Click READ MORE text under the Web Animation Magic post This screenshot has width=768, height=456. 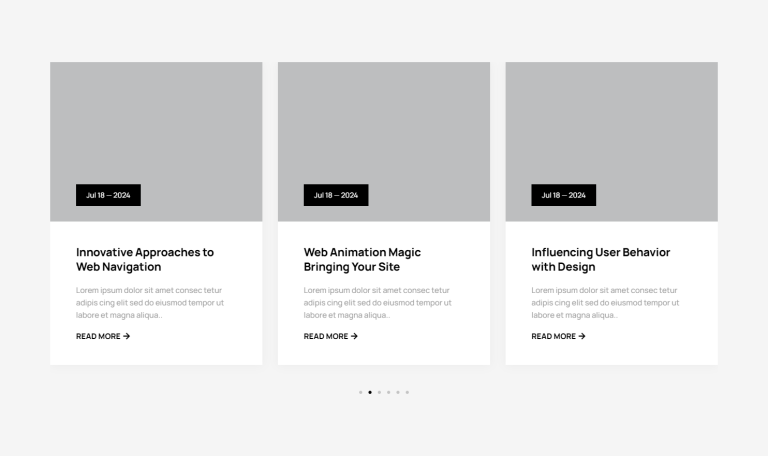point(326,336)
